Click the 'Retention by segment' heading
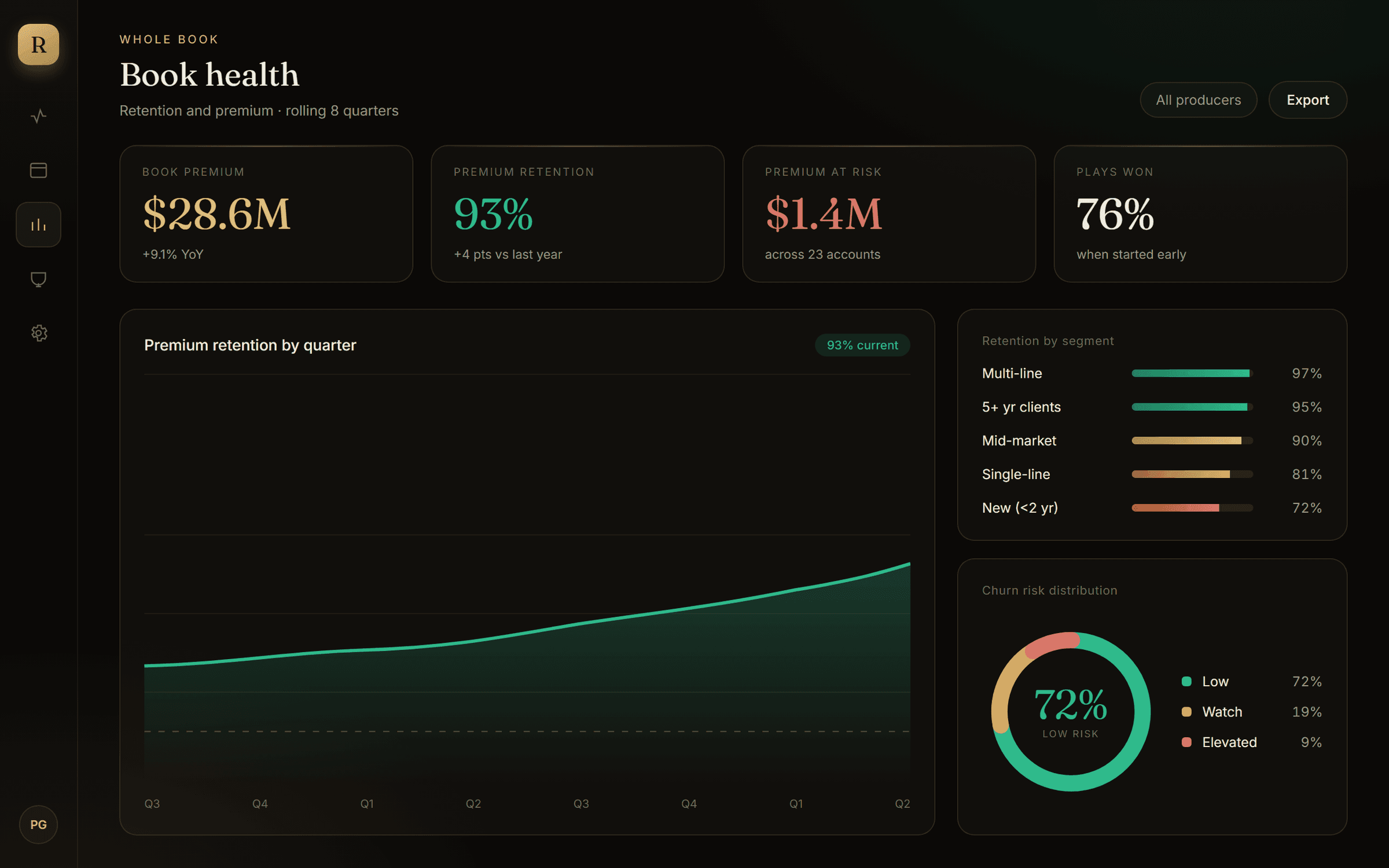Screen dimensions: 1389x868 1048,341
